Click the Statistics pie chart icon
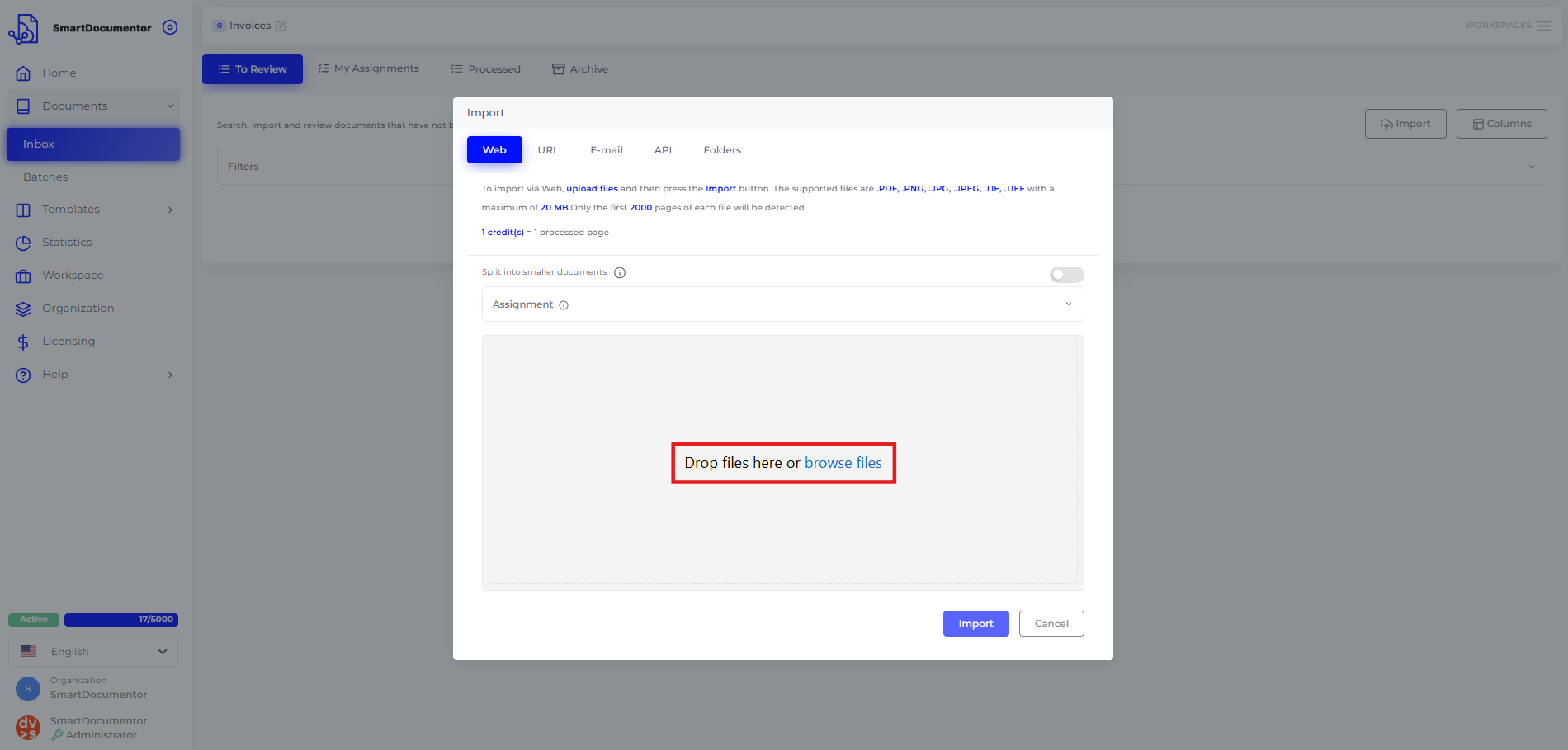Screen dimensions: 1568x750 [23, 243]
